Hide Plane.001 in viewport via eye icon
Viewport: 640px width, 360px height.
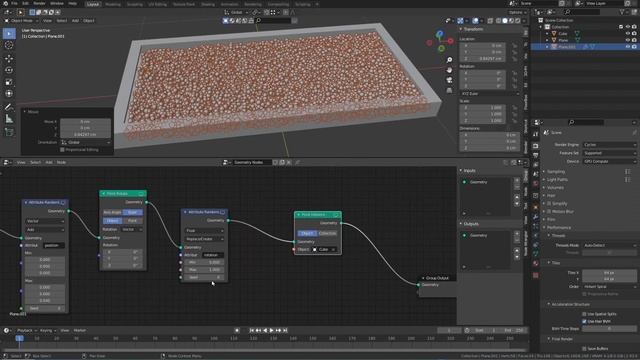pyautogui.click(x=628, y=47)
